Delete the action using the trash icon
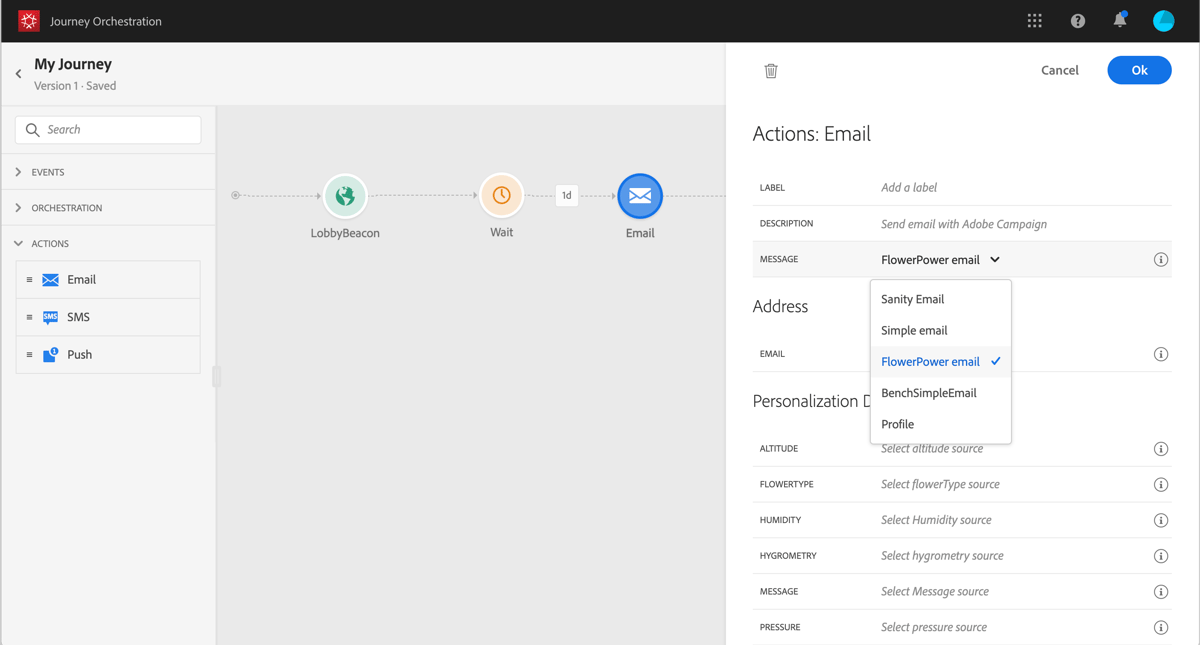 pyautogui.click(x=770, y=70)
